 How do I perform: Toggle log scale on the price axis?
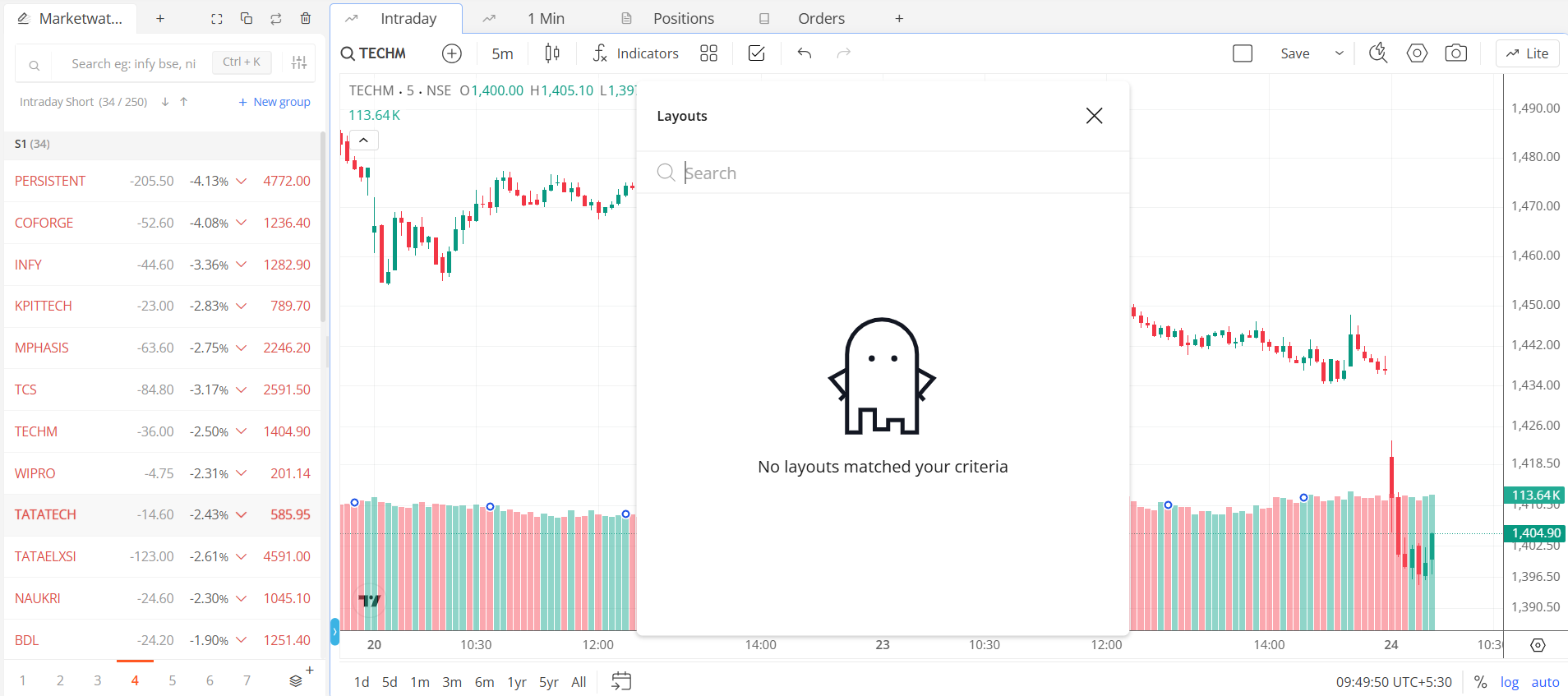pyautogui.click(x=1509, y=681)
